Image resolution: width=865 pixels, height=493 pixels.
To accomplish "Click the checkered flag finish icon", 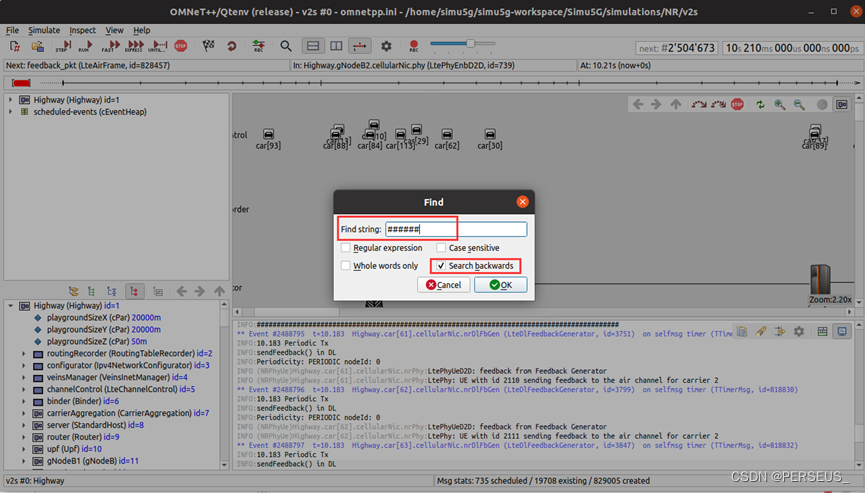I will (x=209, y=46).
